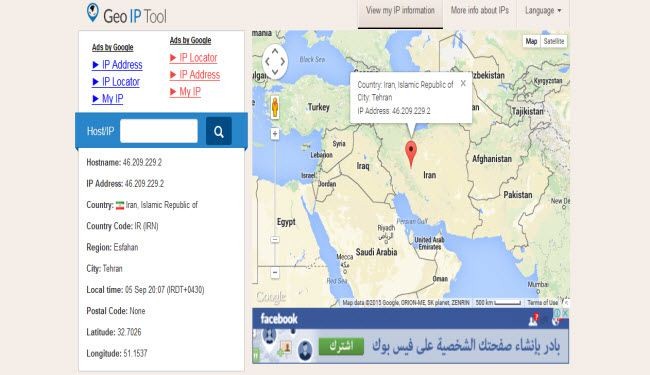The image size is (650, 375).
Task: Click the green Arabic subscribe button
Action: (341, 346)
